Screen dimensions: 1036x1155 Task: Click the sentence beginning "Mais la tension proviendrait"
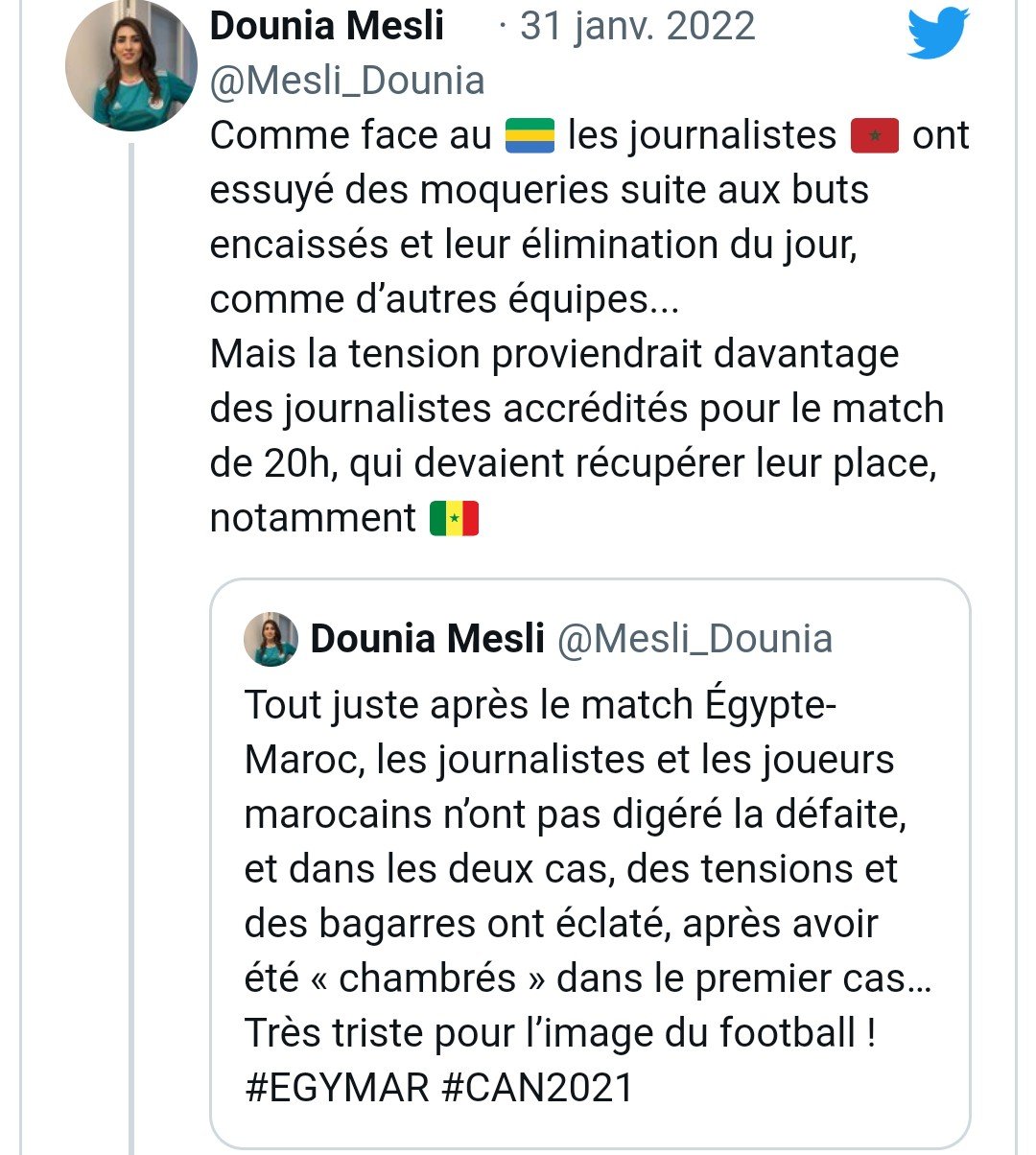click(553, 355)
